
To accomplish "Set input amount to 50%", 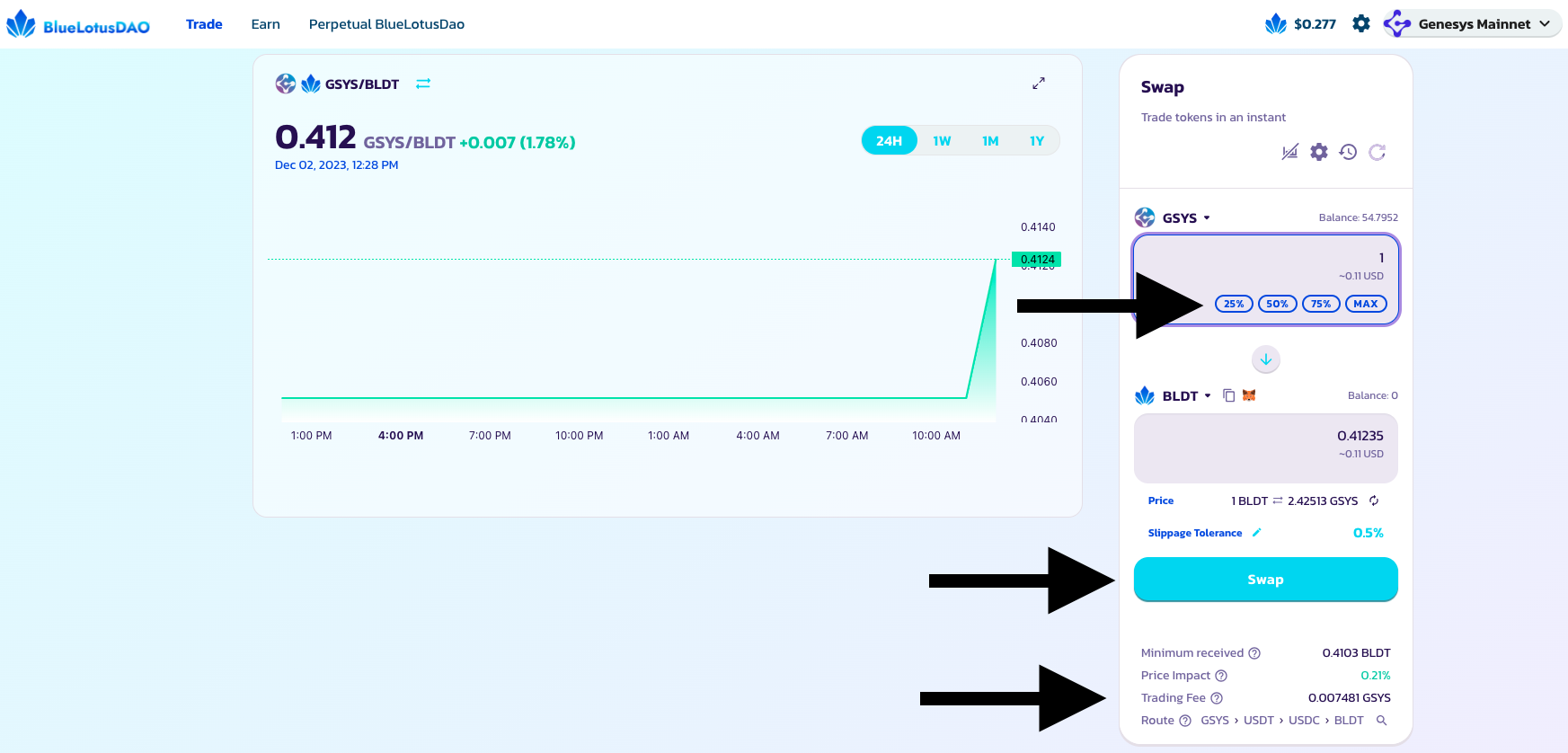I will tap(1277, 304).
